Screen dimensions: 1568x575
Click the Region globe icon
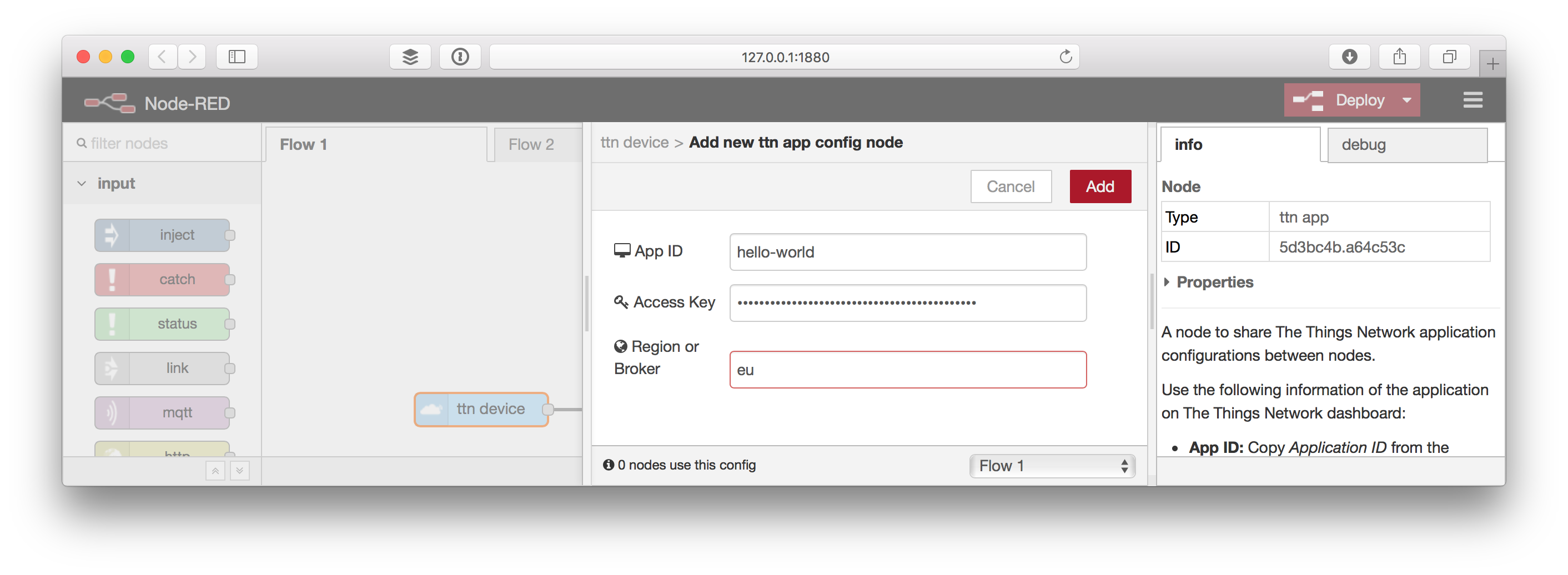click(620, 346)
